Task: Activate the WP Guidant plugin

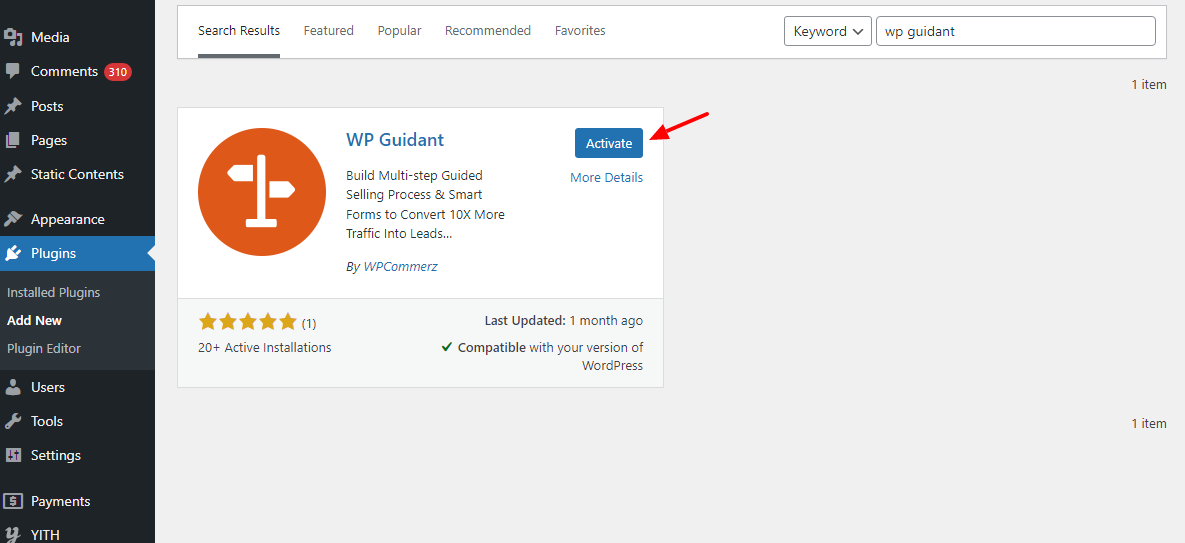Action: (x=608, y=143)
